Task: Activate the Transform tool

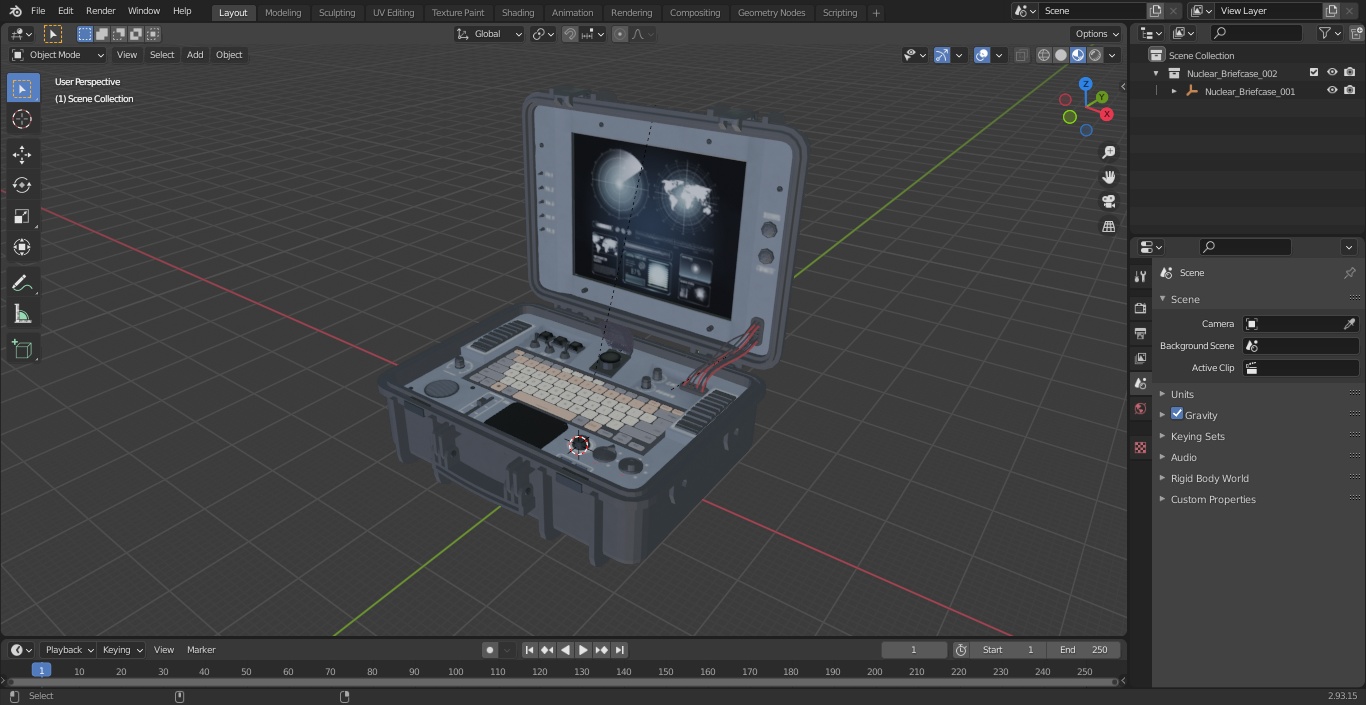Action: pyautogui.click(x=22, y=247)
